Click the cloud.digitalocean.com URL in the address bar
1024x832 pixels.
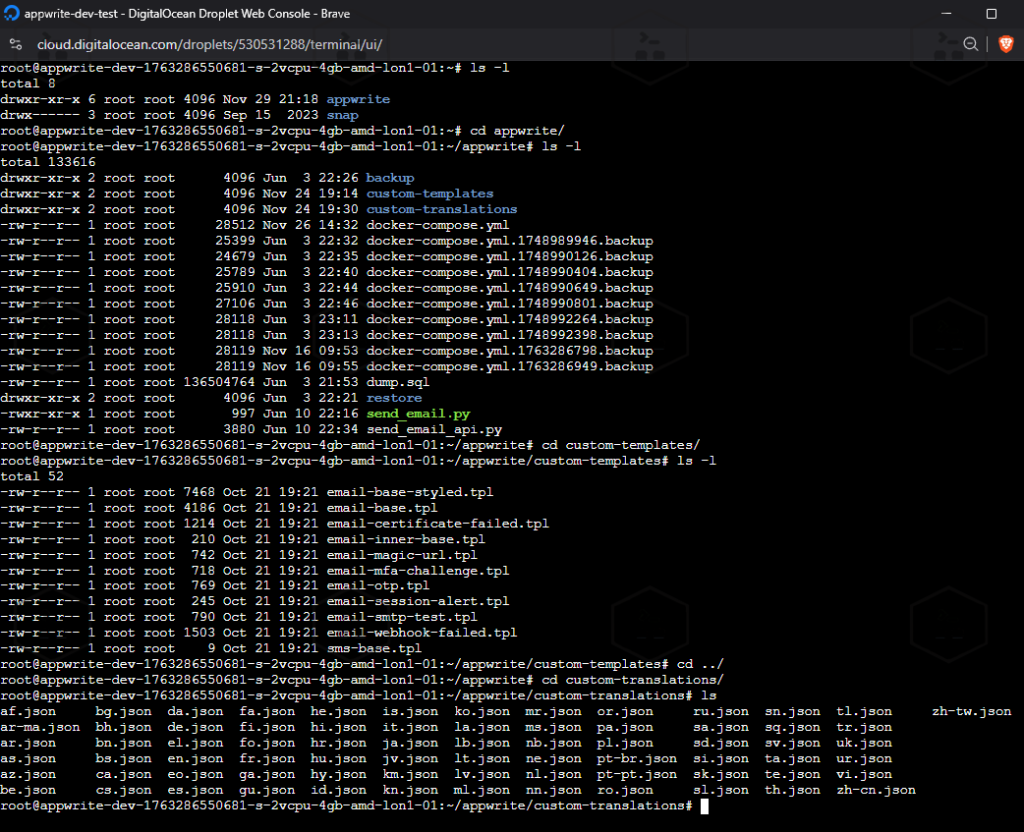click(x=209, y=44)
